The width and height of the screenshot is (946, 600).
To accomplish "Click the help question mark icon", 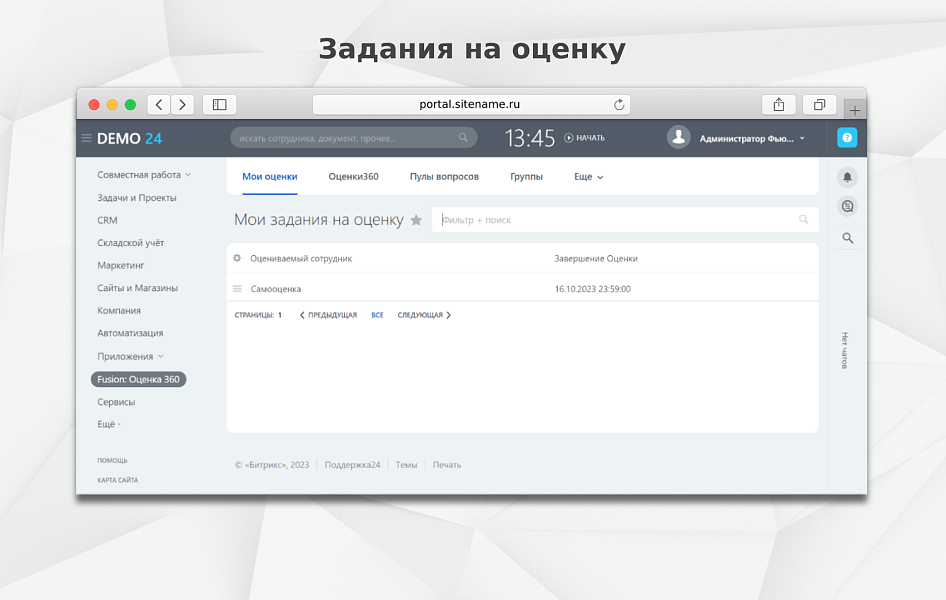I will (846, 137).
